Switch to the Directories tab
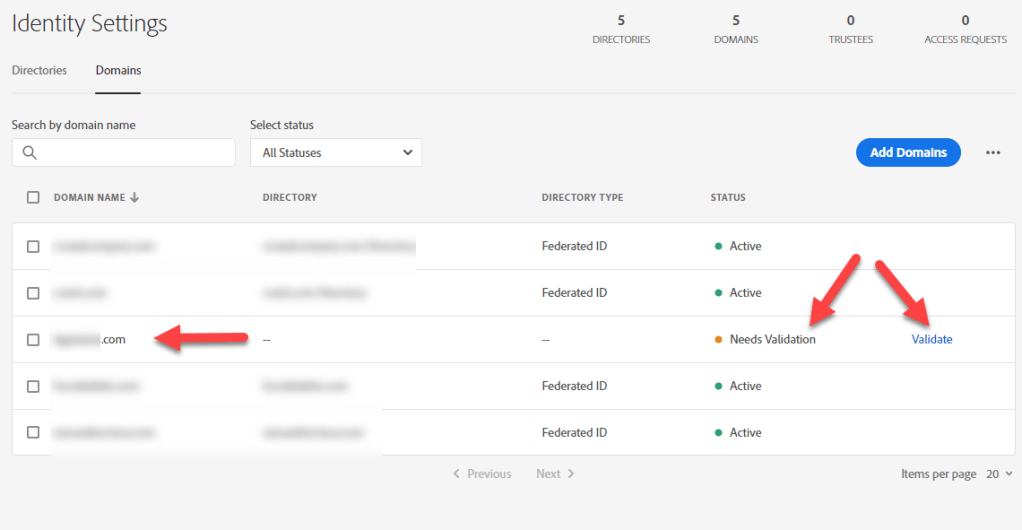The width and height of the screenshot is (1022, 530). [x=39, y=71]
